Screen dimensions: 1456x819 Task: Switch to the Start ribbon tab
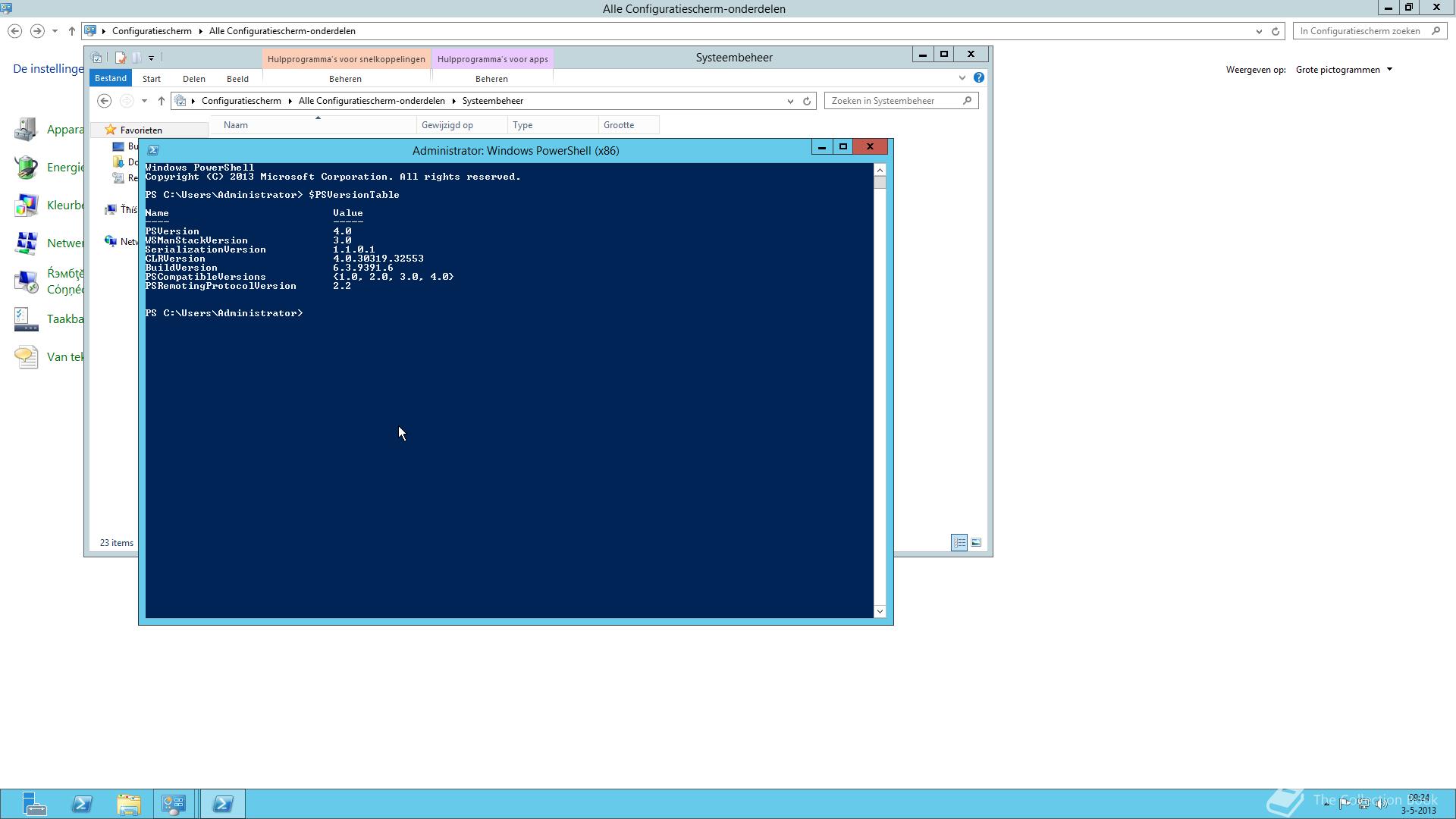coord(152,79)
